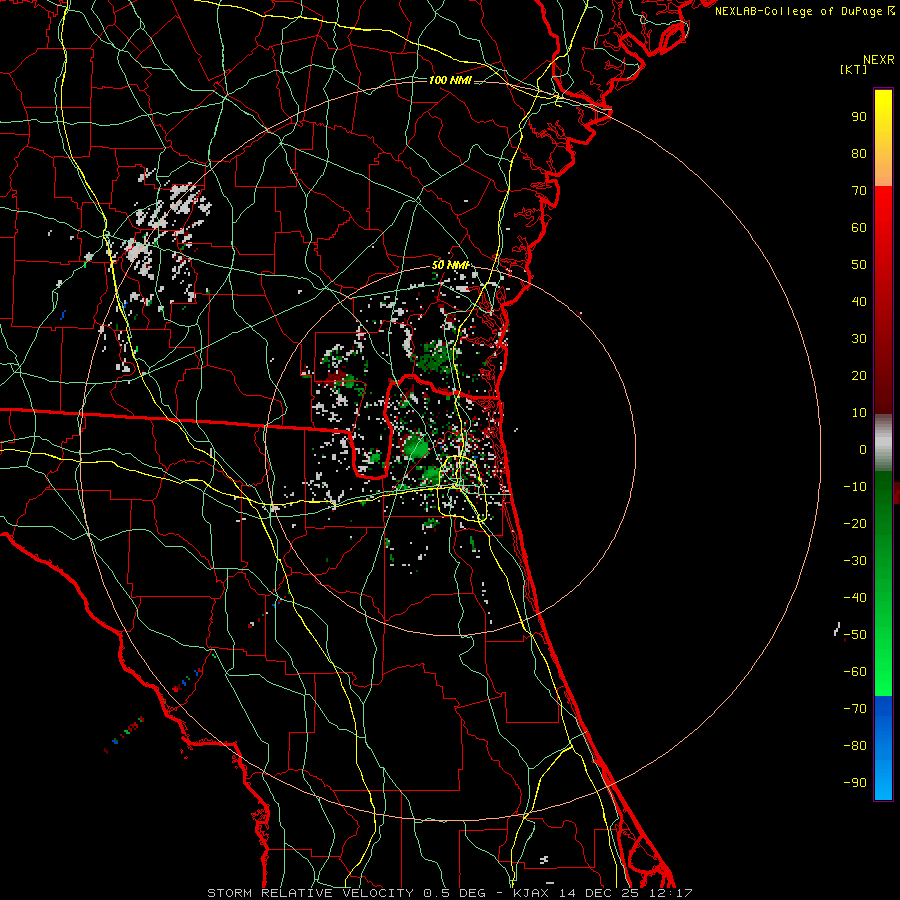Click the -90 knot scale value
Viewport: 900px width, 900px height.
(855, 783)
